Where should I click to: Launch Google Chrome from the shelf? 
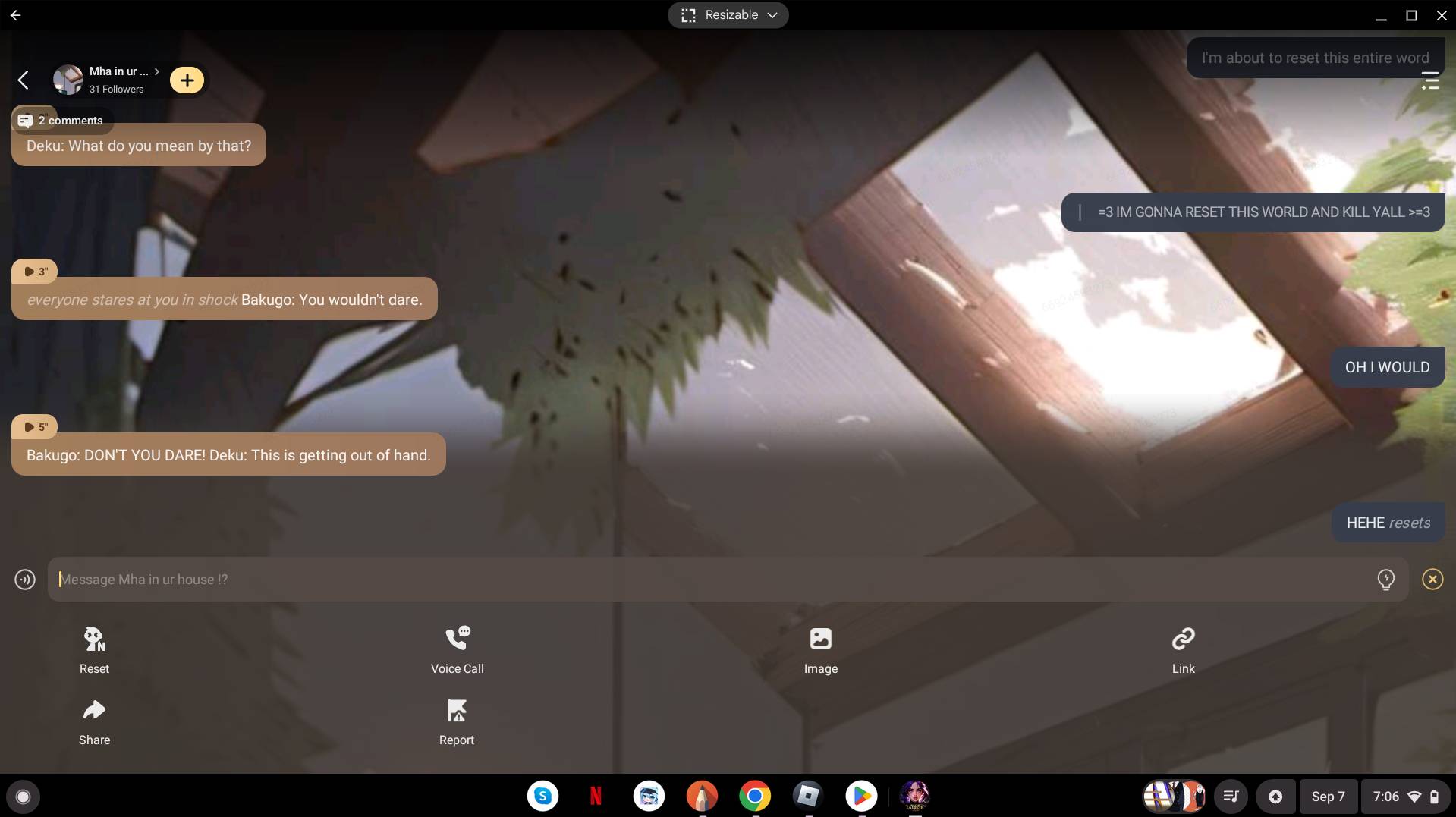754,796
